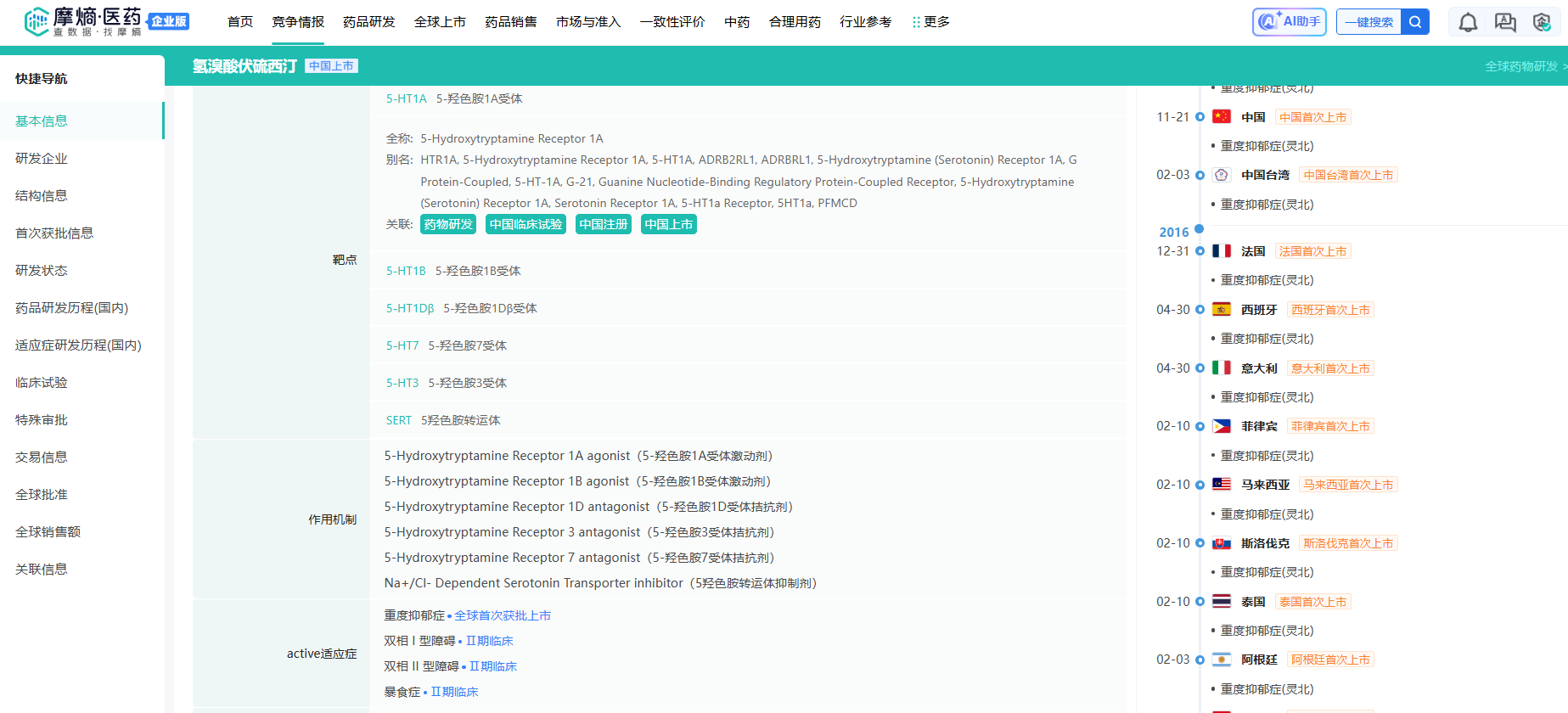Viewport: 1568px width, 713px height.
Task: Click the enterprise shield verification icon
Action: pyautogui.click(x=1542, y=22)
